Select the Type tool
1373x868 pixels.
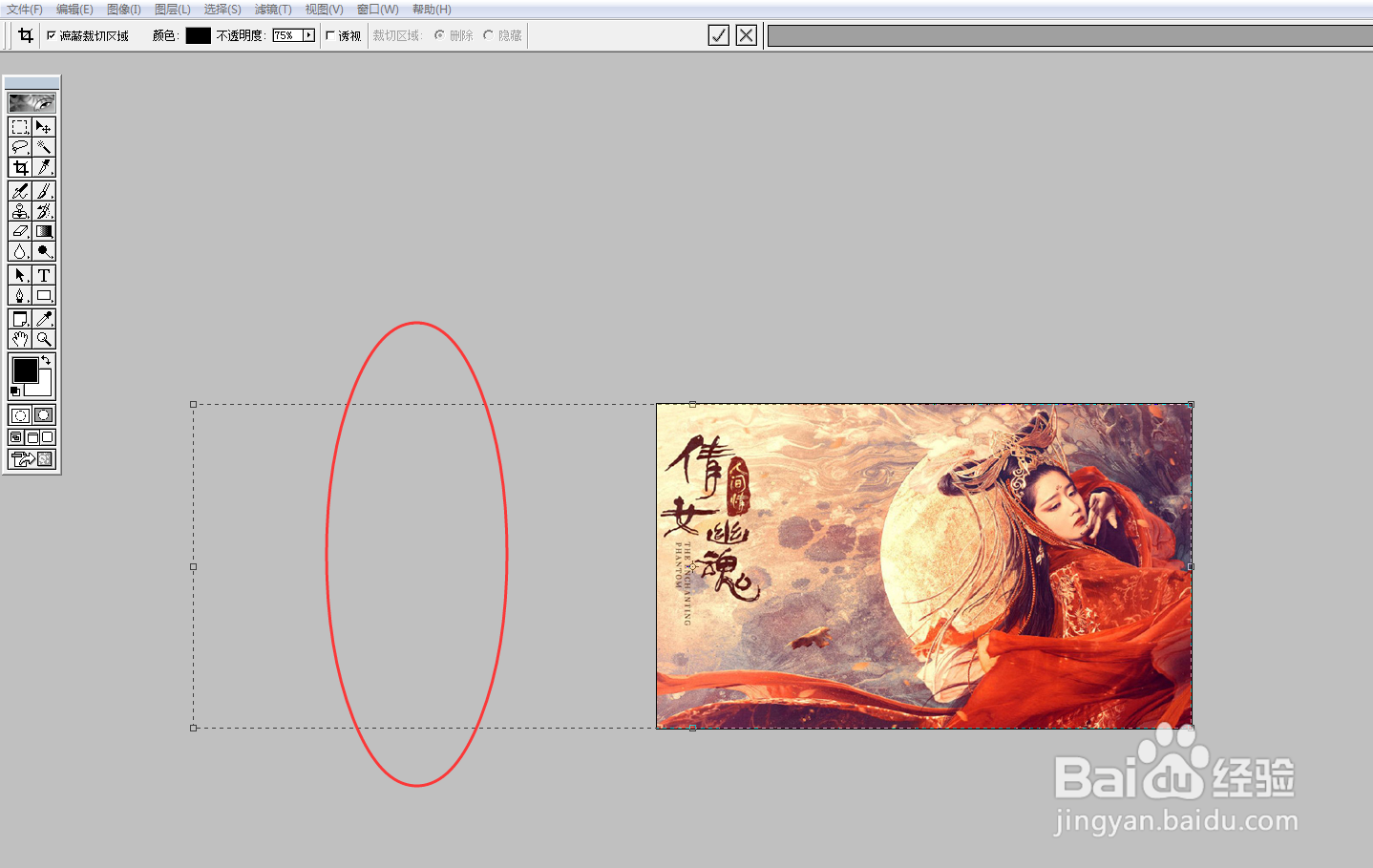(x=44, y=275)
